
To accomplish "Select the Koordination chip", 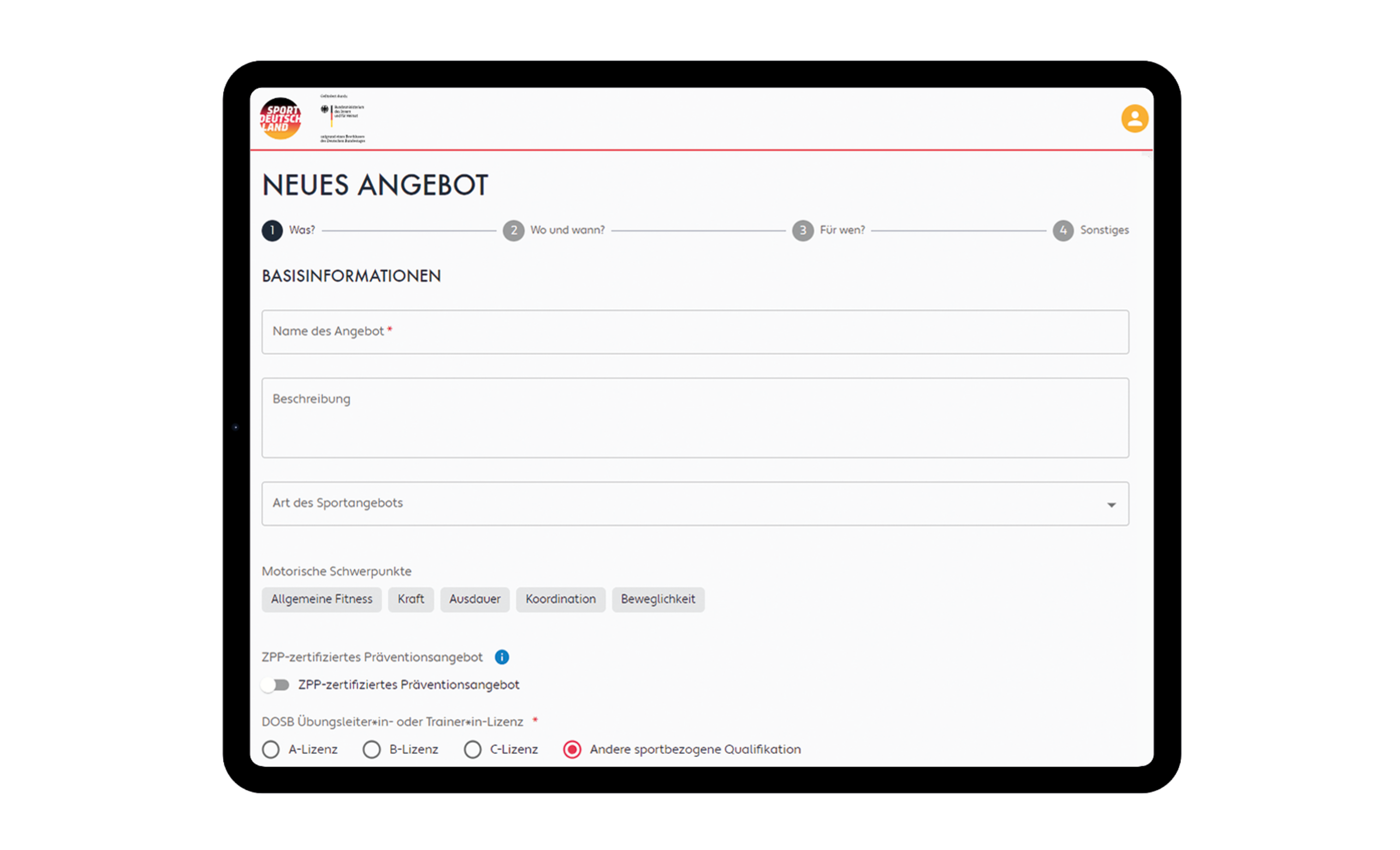I will pyautogui.click(x=560, y=599).
